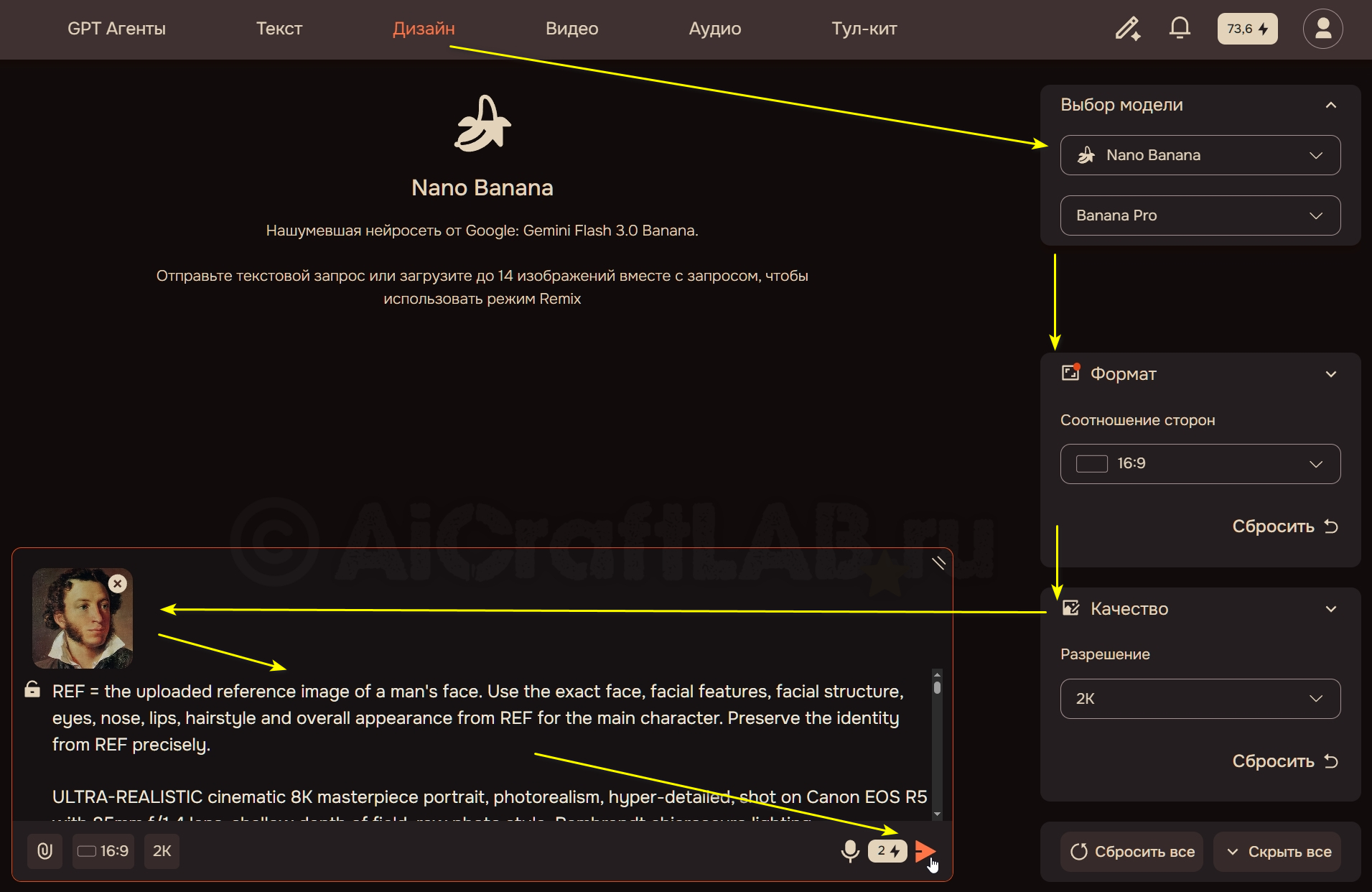Click the prompt scrollbar thumb
Screen dimensions: 1372x892
coord(937,687)
